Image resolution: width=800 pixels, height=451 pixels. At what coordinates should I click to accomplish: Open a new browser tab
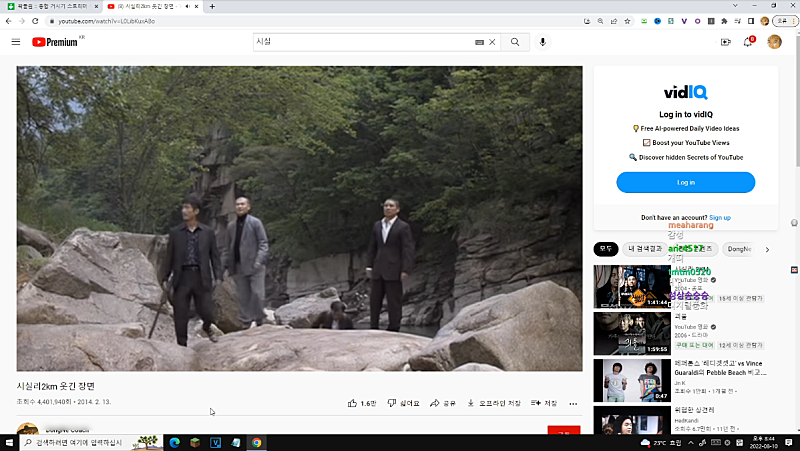coord(212,6)
